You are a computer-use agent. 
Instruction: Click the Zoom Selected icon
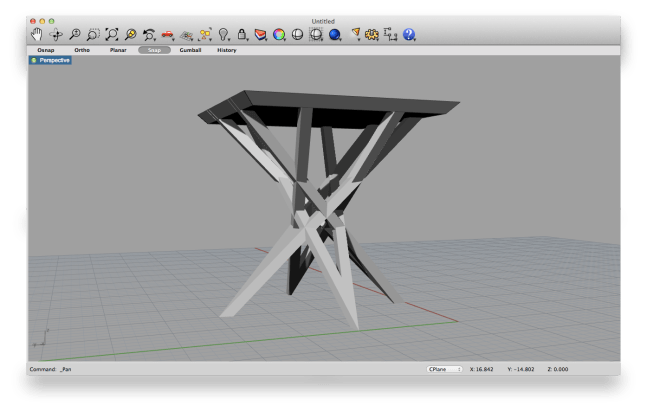(131, 34)
